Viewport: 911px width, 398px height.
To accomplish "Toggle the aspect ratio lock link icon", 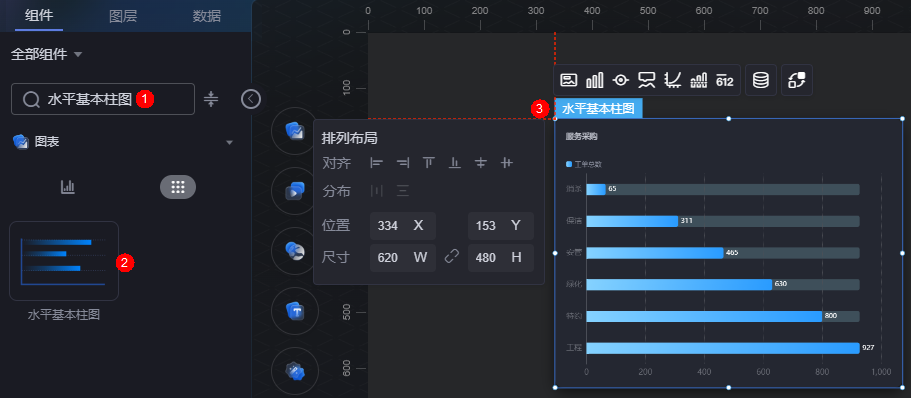I will [451, 257].
